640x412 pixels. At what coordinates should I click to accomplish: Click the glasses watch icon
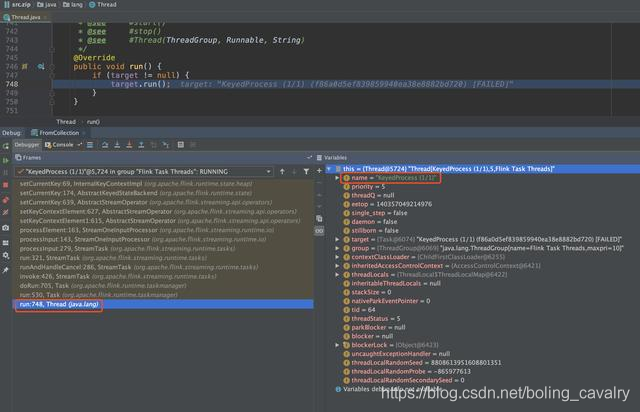pos(319,231)
